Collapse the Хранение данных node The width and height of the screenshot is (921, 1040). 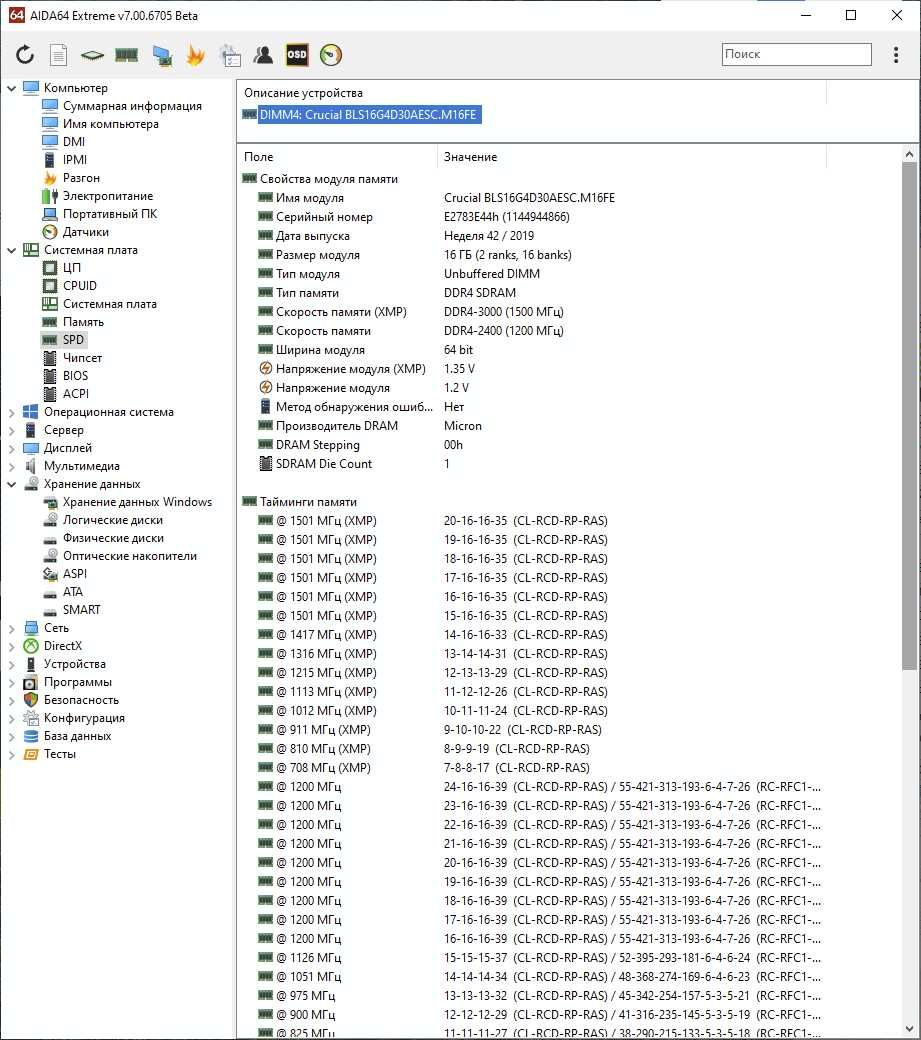[x=11, y=484]
